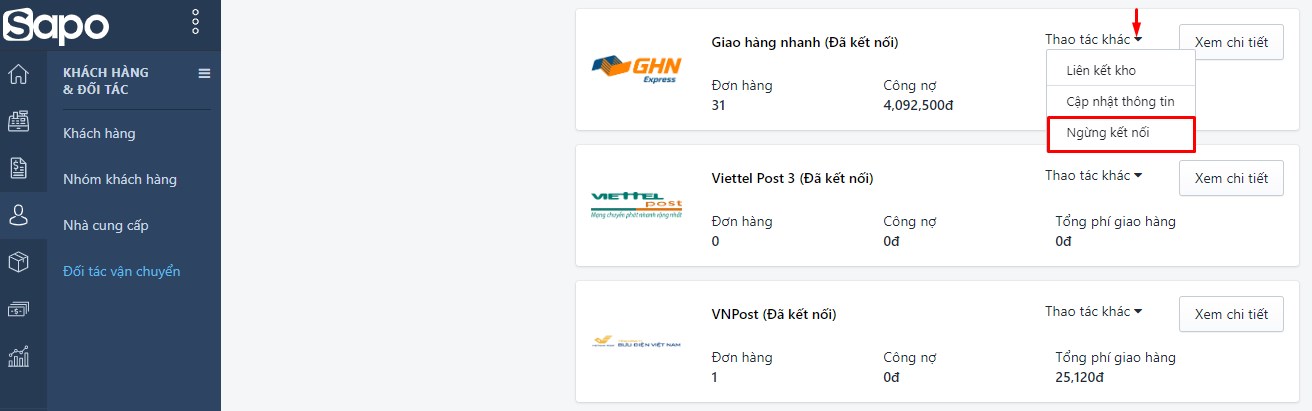Click Xem chi tiết for VNPost

click(x=1231, y=314)
